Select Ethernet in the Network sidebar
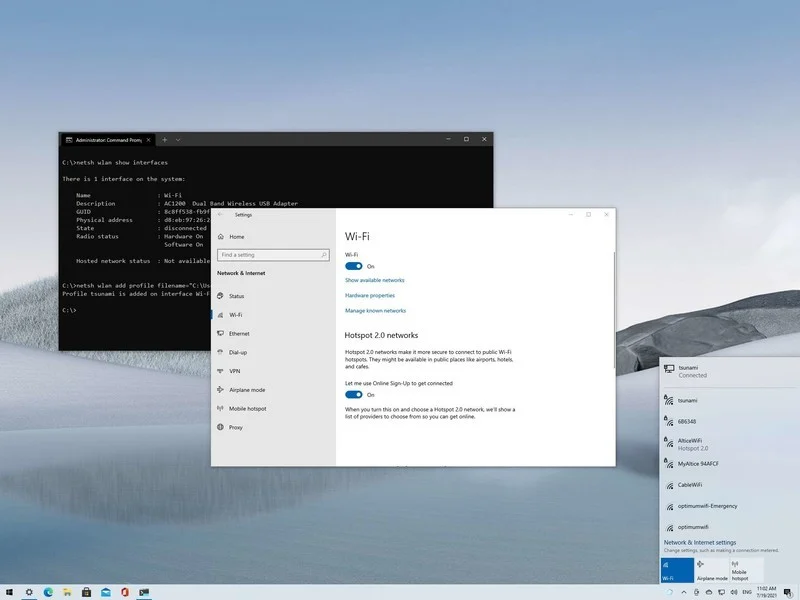Screen dimensions: 800x600 pyautogui.click(x=239, y=333)
